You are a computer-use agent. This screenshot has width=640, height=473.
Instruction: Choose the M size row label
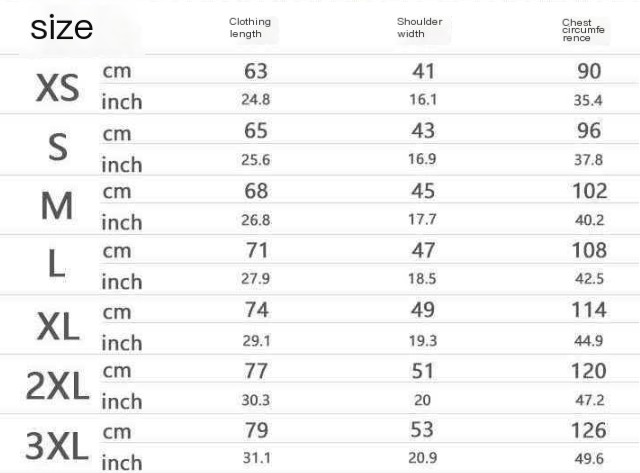point(57,206)
